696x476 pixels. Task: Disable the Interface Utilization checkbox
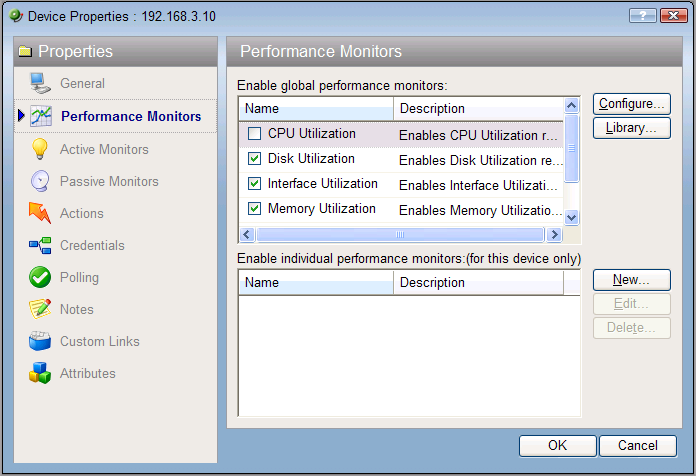pyautogui.click(x=254, y=184)
